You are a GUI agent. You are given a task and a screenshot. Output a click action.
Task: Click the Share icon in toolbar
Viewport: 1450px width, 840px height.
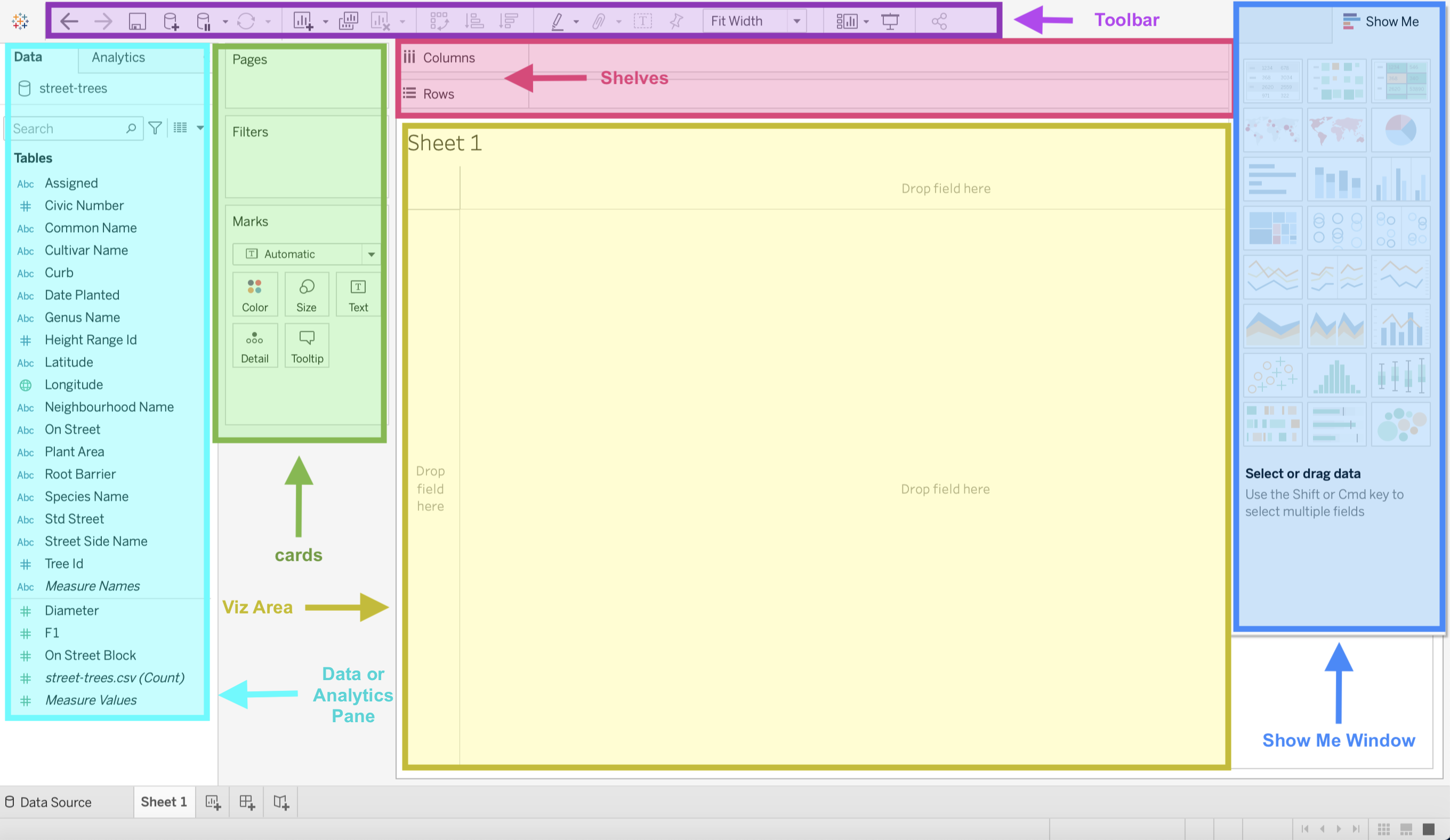939,21
